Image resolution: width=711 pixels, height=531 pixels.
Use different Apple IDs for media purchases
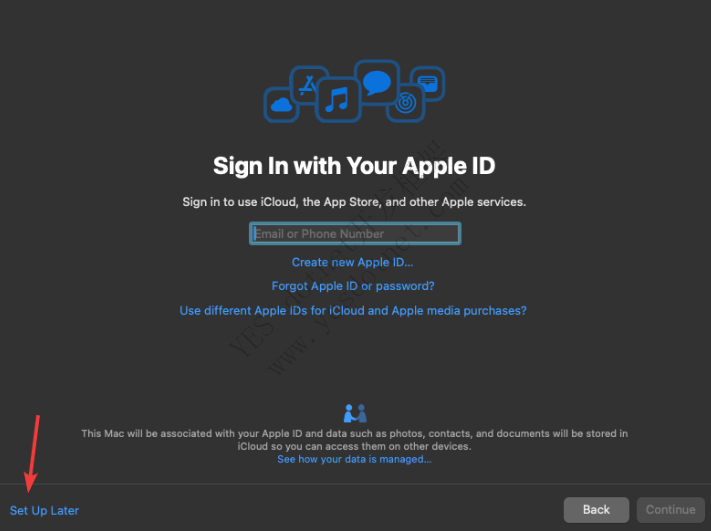coord(353,311)
